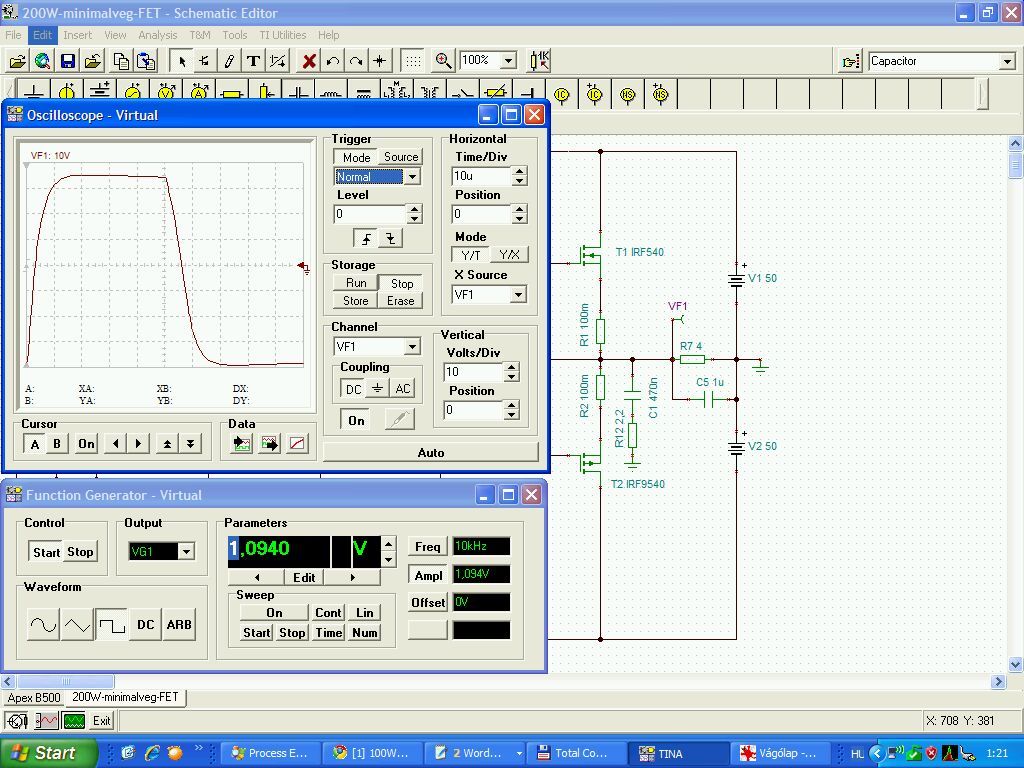Click the zoom magnifier toolbar icon
The width and height of the screenshot is (1024, 768).
pos(443,61)
